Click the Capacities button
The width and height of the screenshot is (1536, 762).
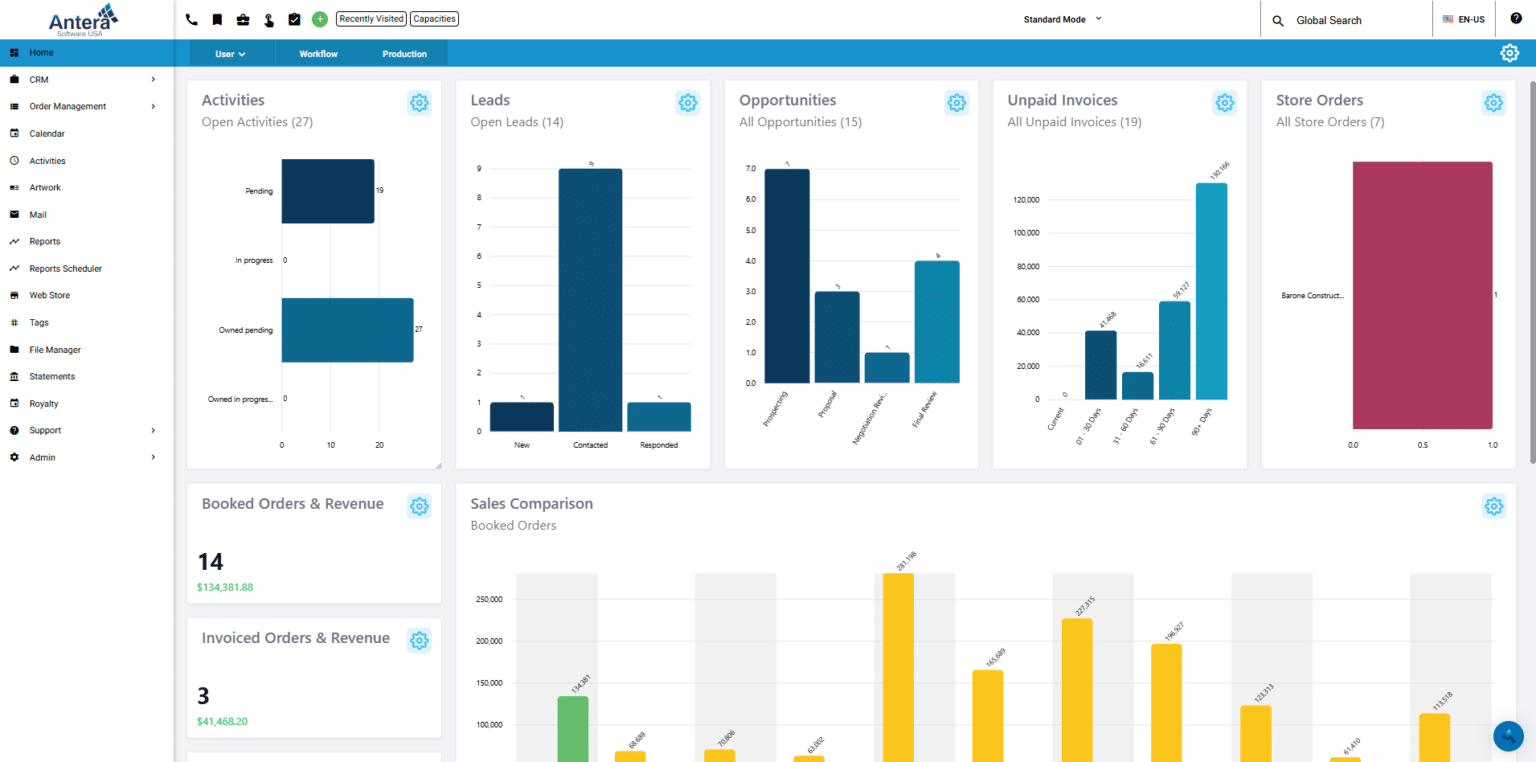[x=433, y=18]
